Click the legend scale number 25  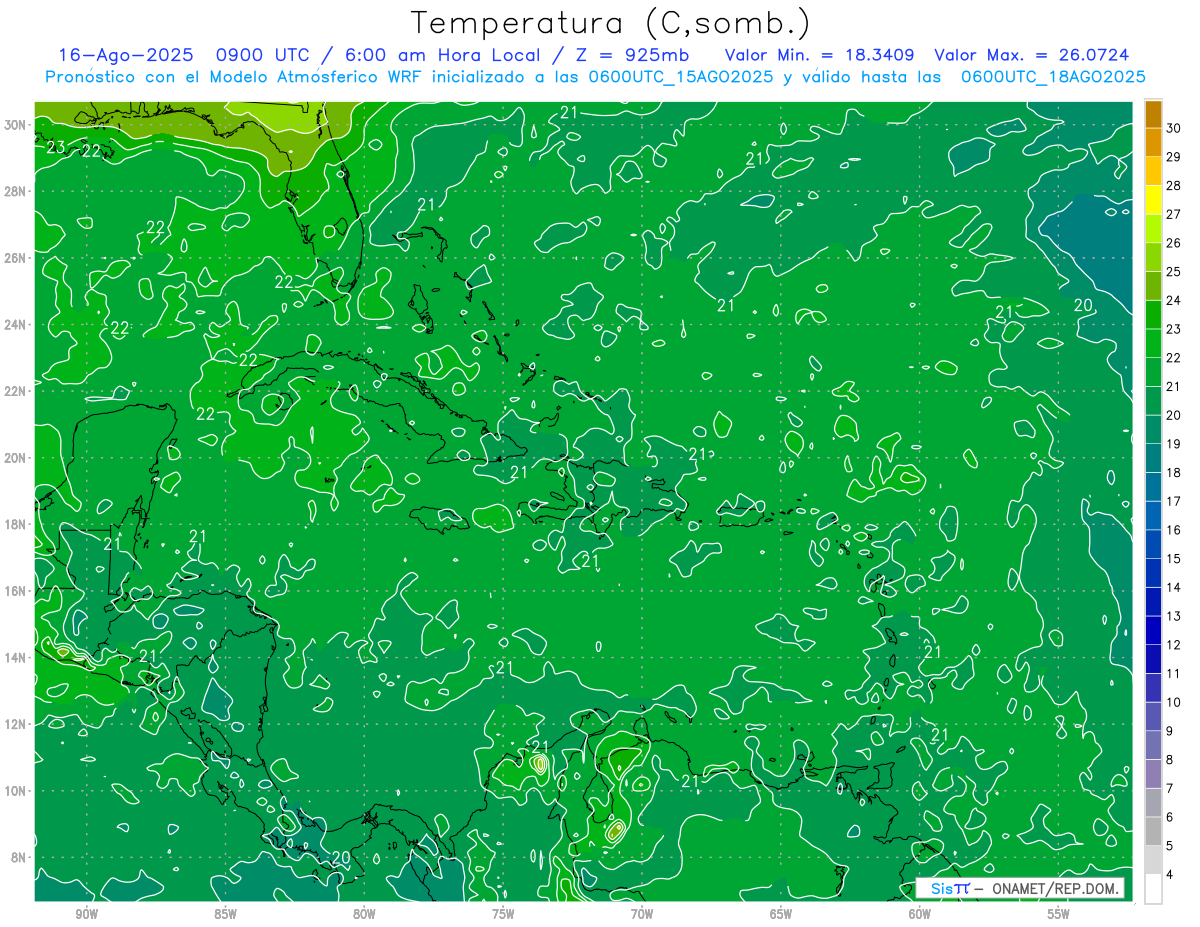click(1174, 271)
